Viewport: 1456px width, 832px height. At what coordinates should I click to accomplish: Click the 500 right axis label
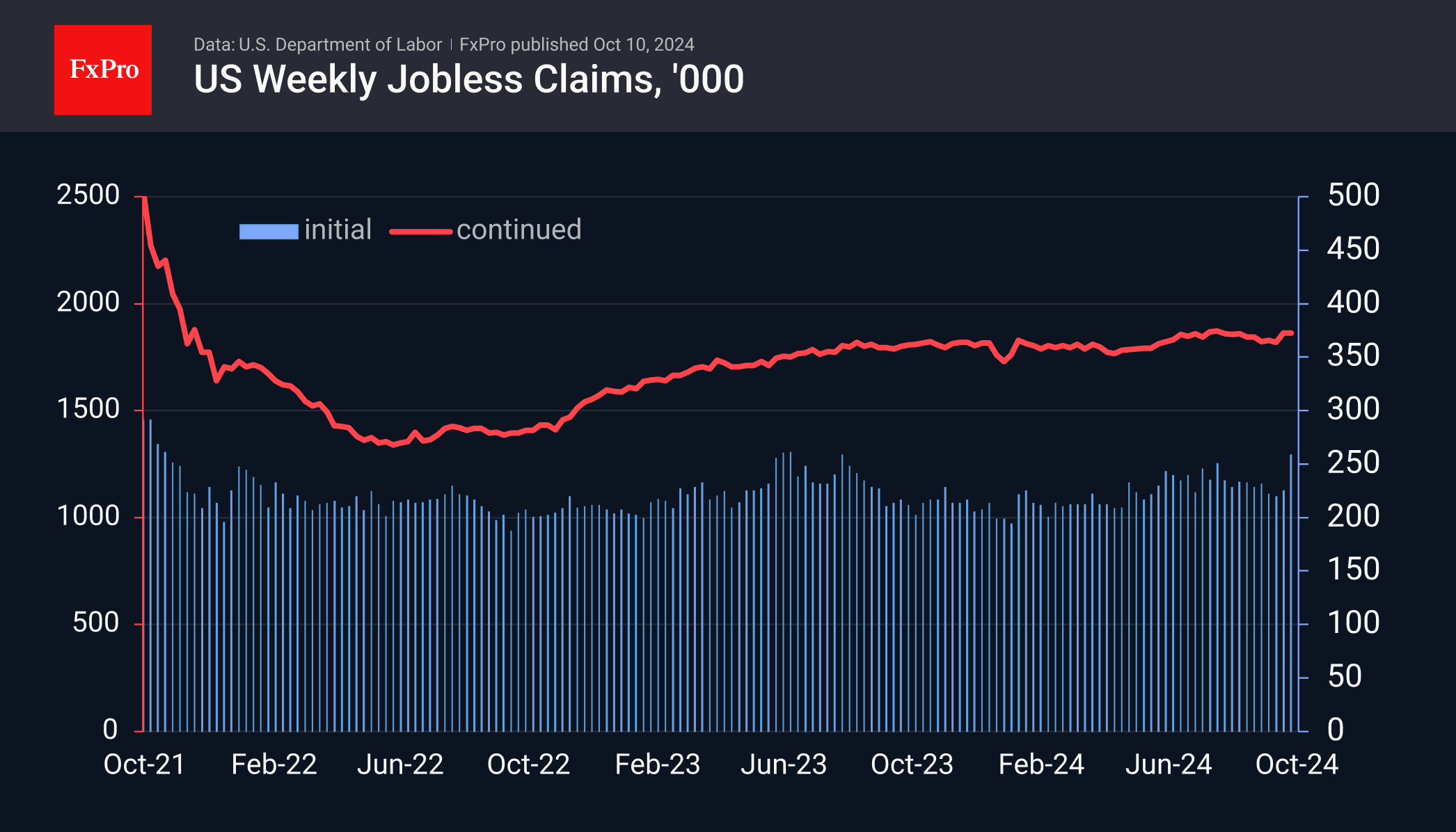coord(1353,195)
